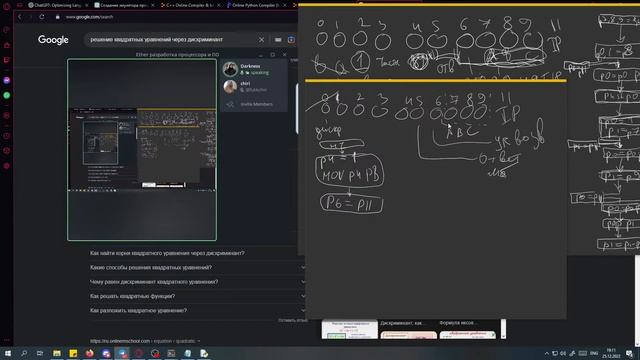The width and height of the screenshot is (640, 360).
Task: Switch to the Online Python Compiler tab
Action: tap(256, 5)
